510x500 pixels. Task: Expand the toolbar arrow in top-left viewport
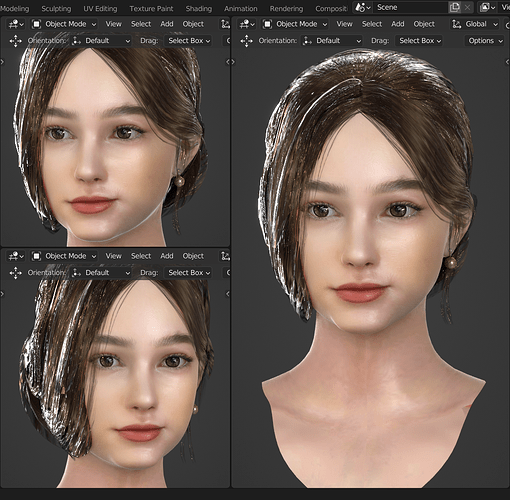pyautogui.click(x=2, y=62)
